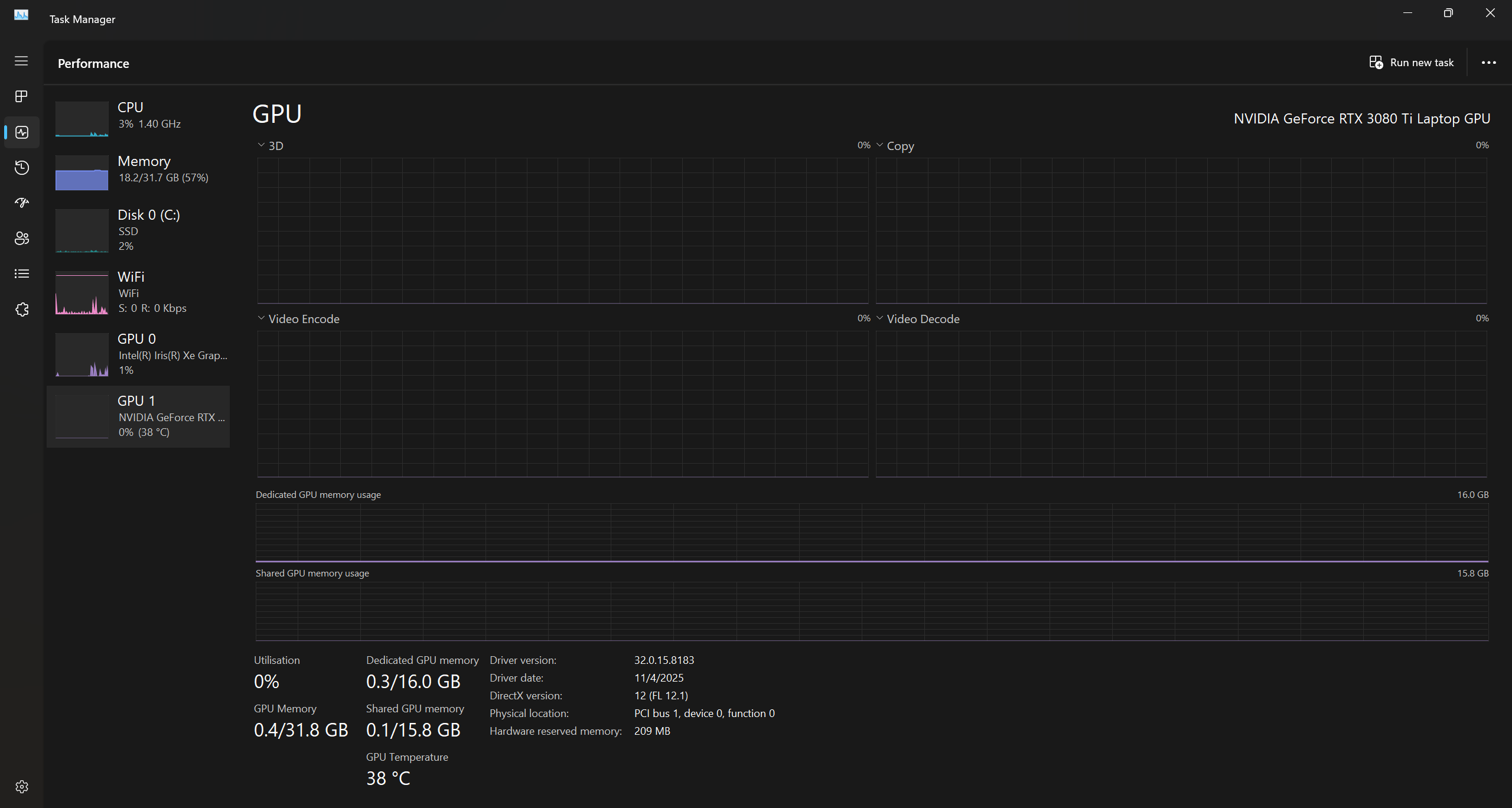Open the Video Encode engine dropdown

tap(298, 318)
